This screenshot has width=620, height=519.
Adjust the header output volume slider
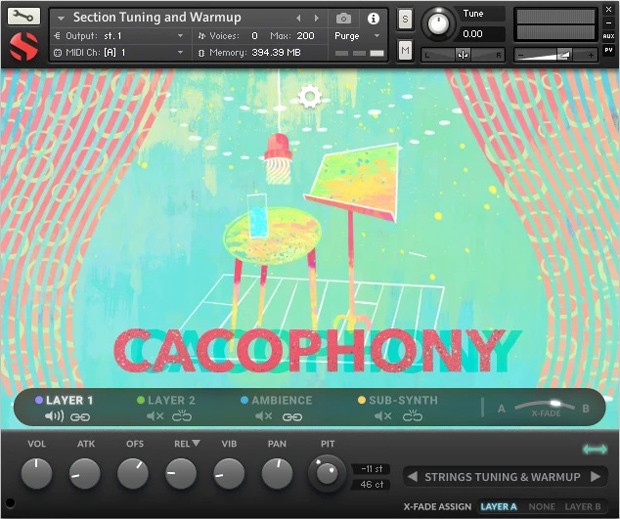click(x=555, y=55)
